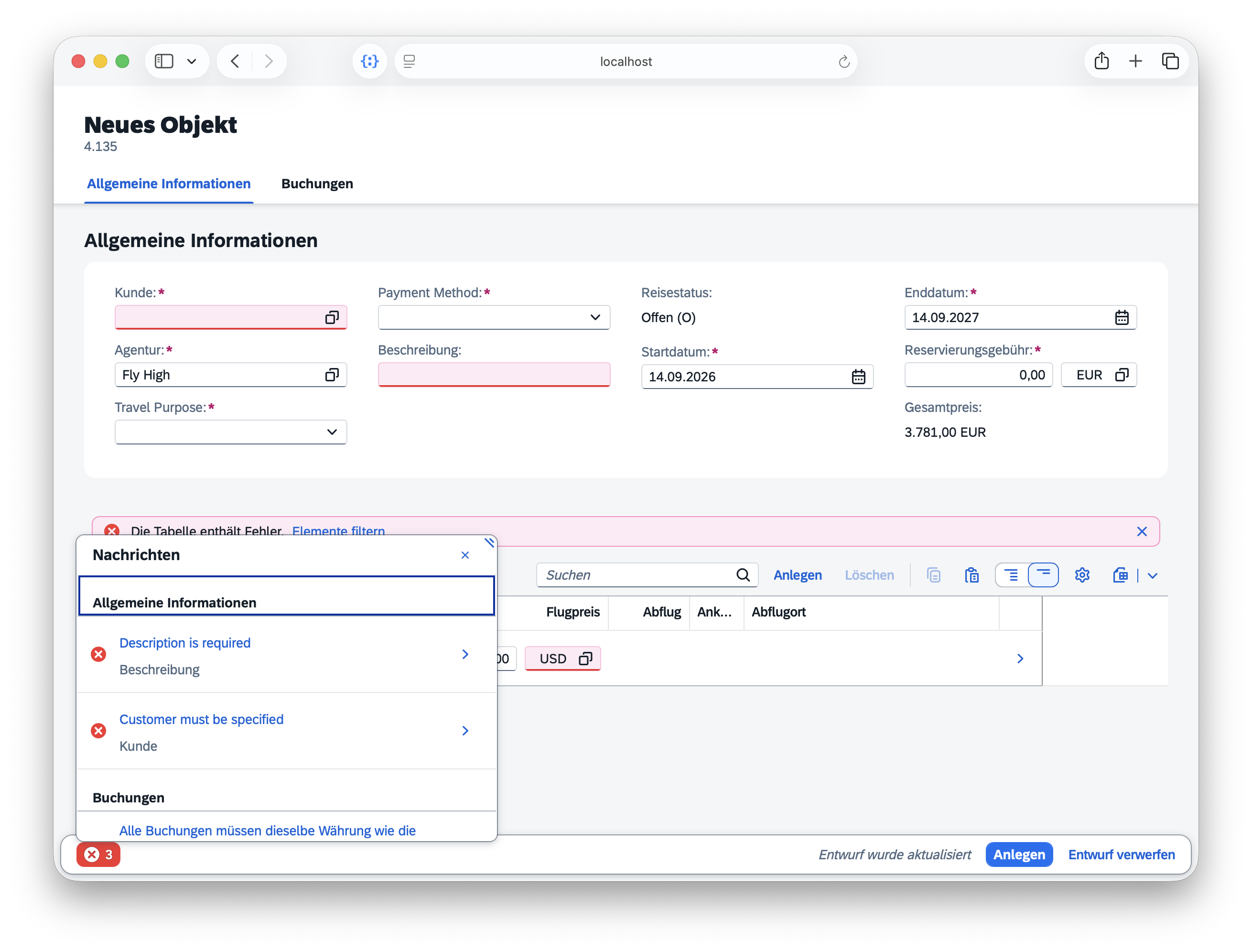Open value help for Kunde field
This screenshot has height=952, width=1252.
pyautogui.click(x=332, y=317)
